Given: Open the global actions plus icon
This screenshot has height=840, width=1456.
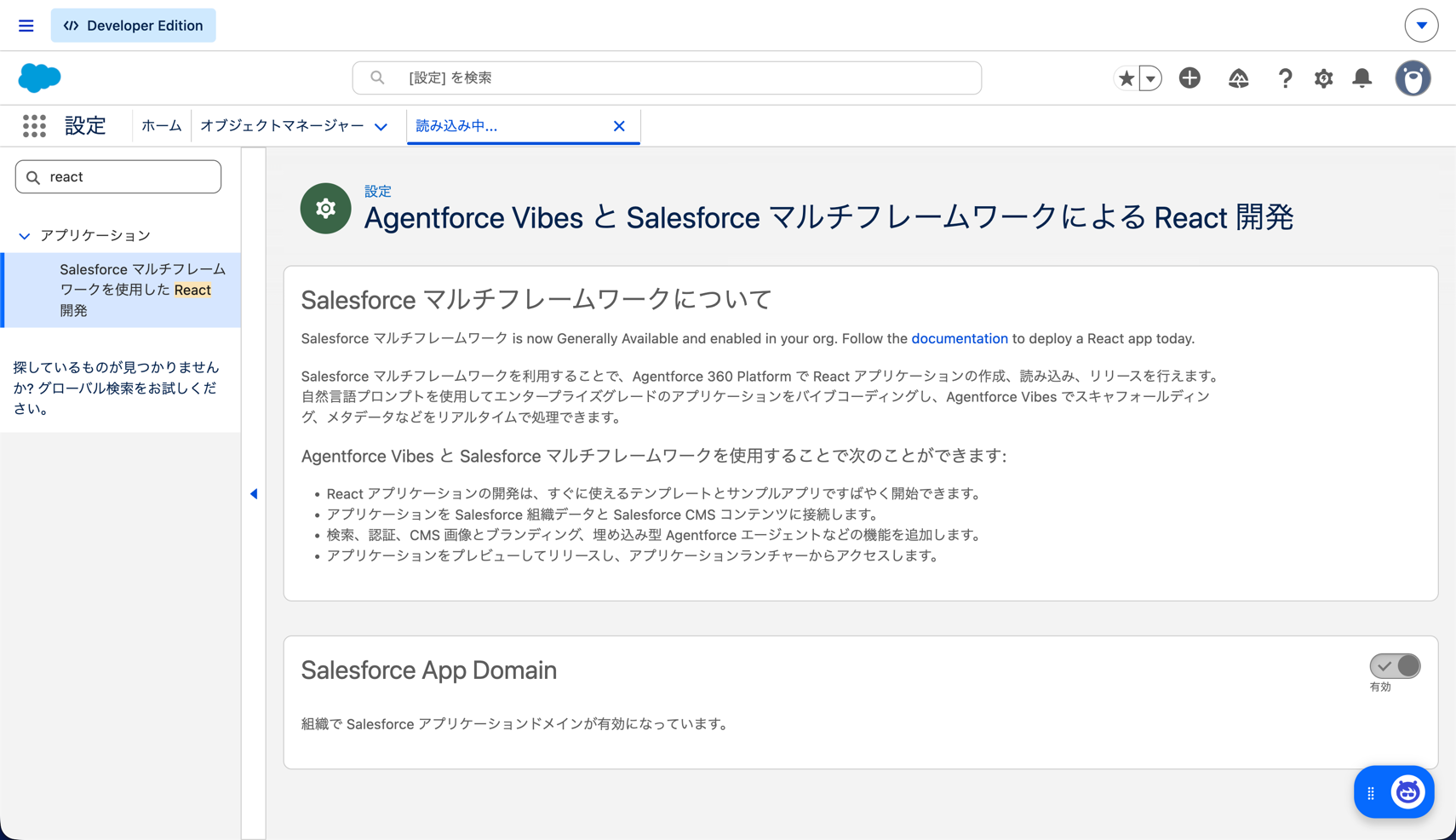Looking at the screenshot, I should (1189, 78).
